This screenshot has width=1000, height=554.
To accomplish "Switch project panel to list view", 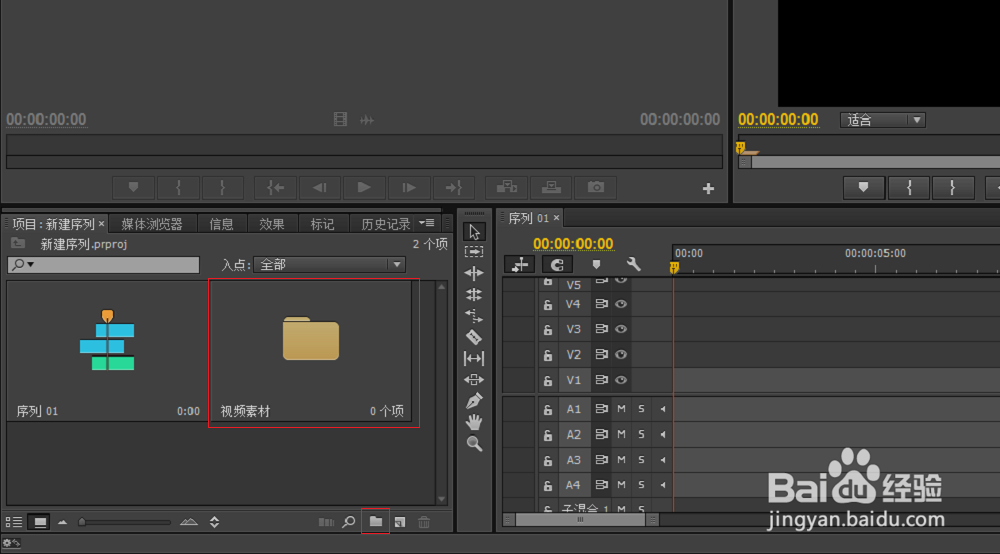I will [14, 522].
